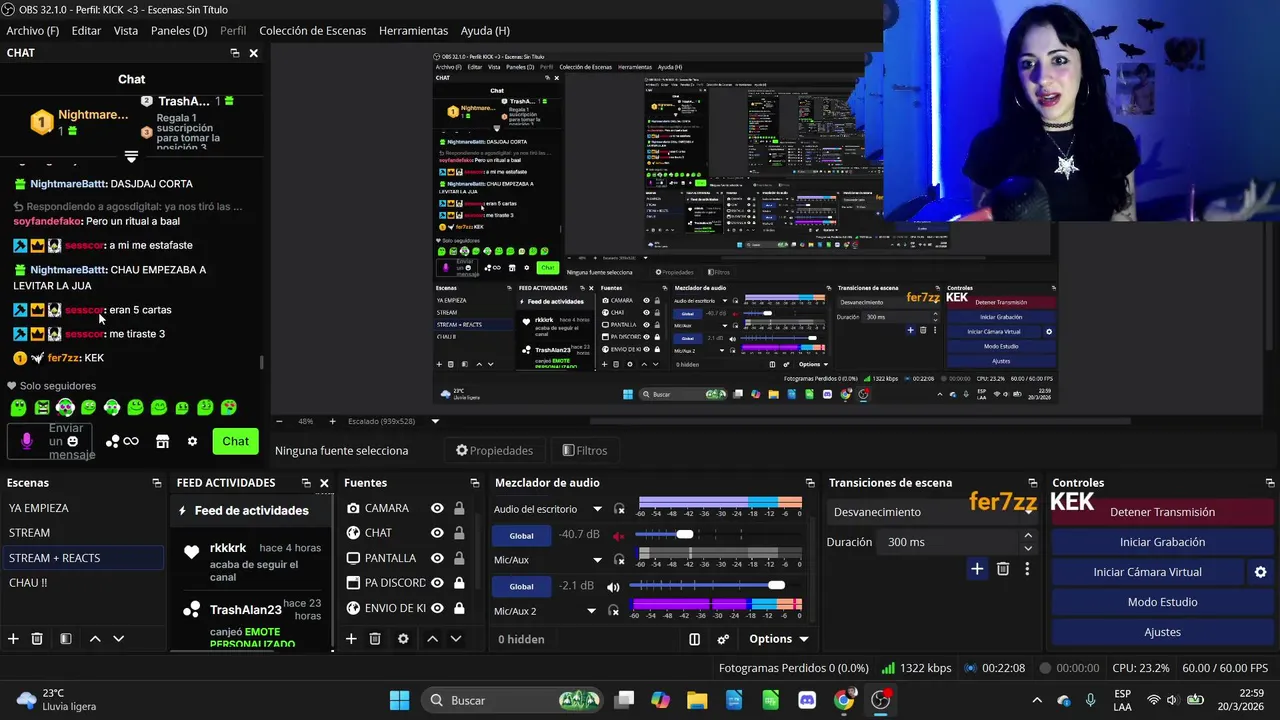The image size is (1280, 720).
Task: Remove transition with the trash icon
Action: coord(1003,569)
